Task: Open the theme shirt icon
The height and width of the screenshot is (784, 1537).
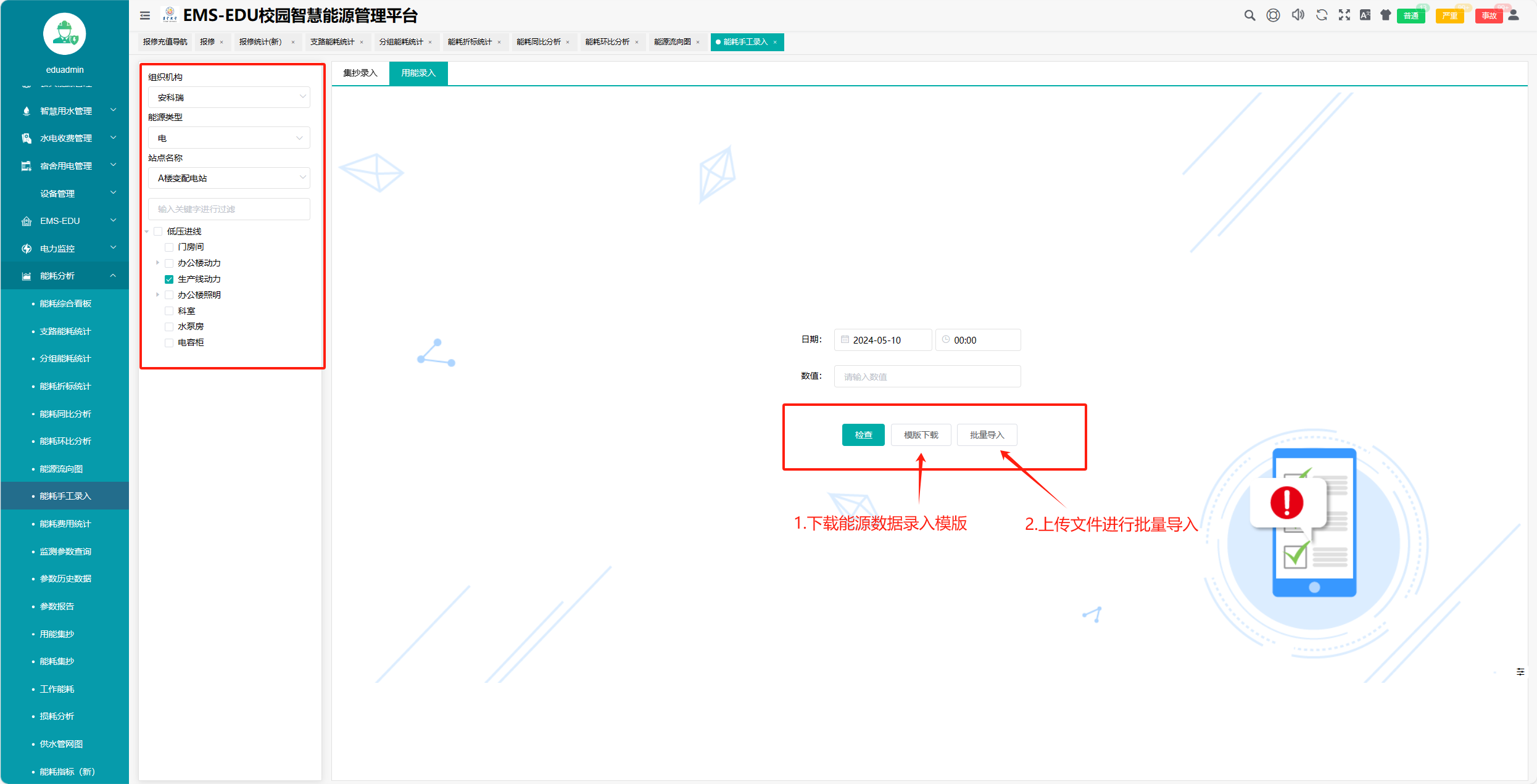Action: click(1386, 15)
